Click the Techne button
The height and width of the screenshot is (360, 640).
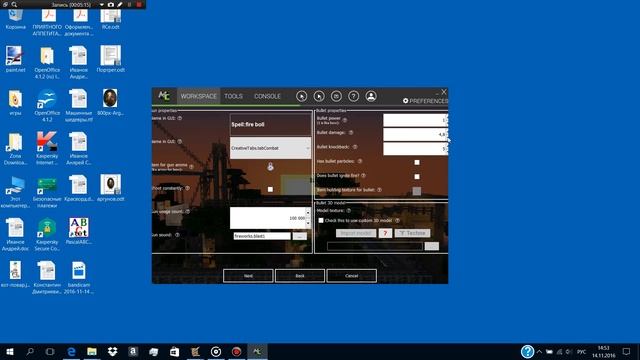click(x=412, y=233)
